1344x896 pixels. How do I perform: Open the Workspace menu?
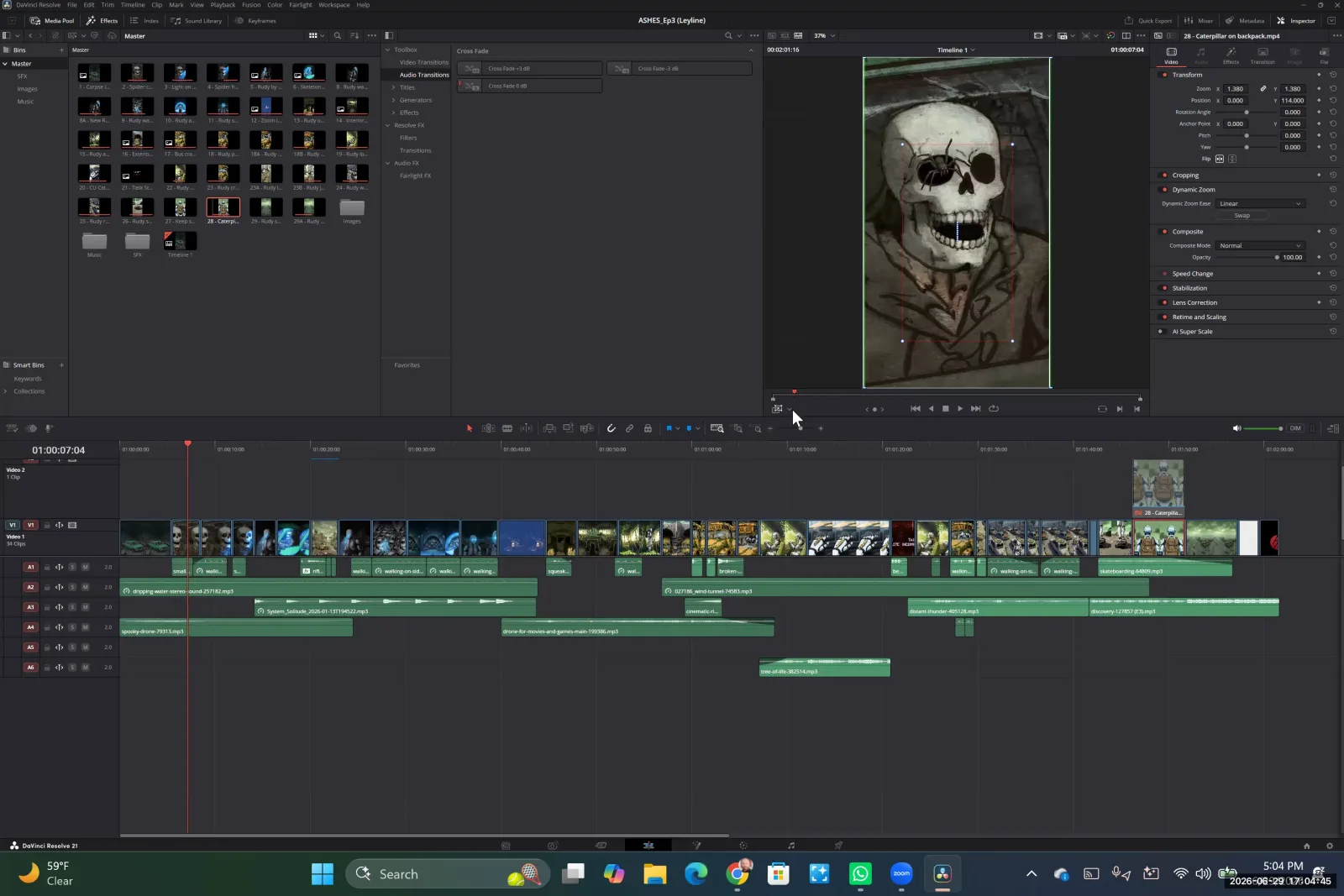(x=334, y=5)
